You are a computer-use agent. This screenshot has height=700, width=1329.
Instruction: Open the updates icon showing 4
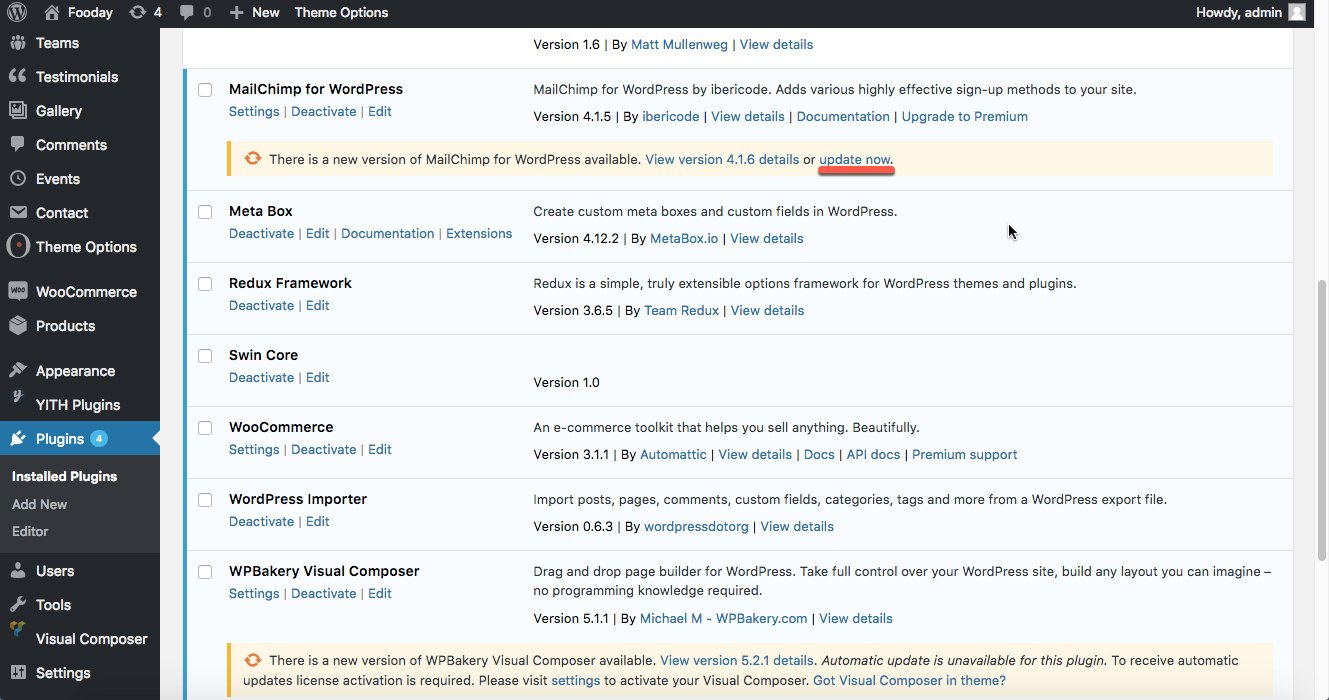coord(146,13)
